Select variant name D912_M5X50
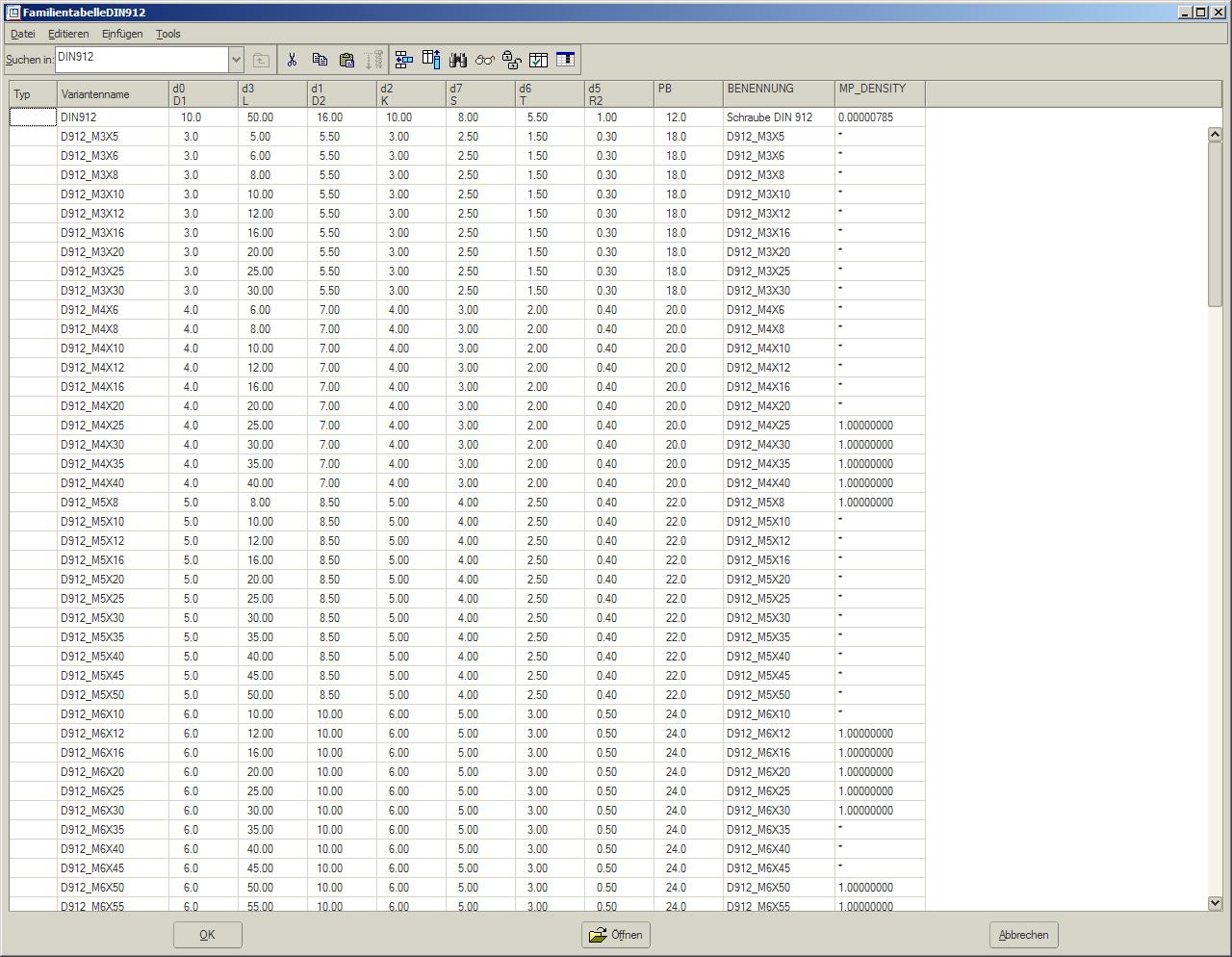The image size is (1232, 957). tap(113, 695)
